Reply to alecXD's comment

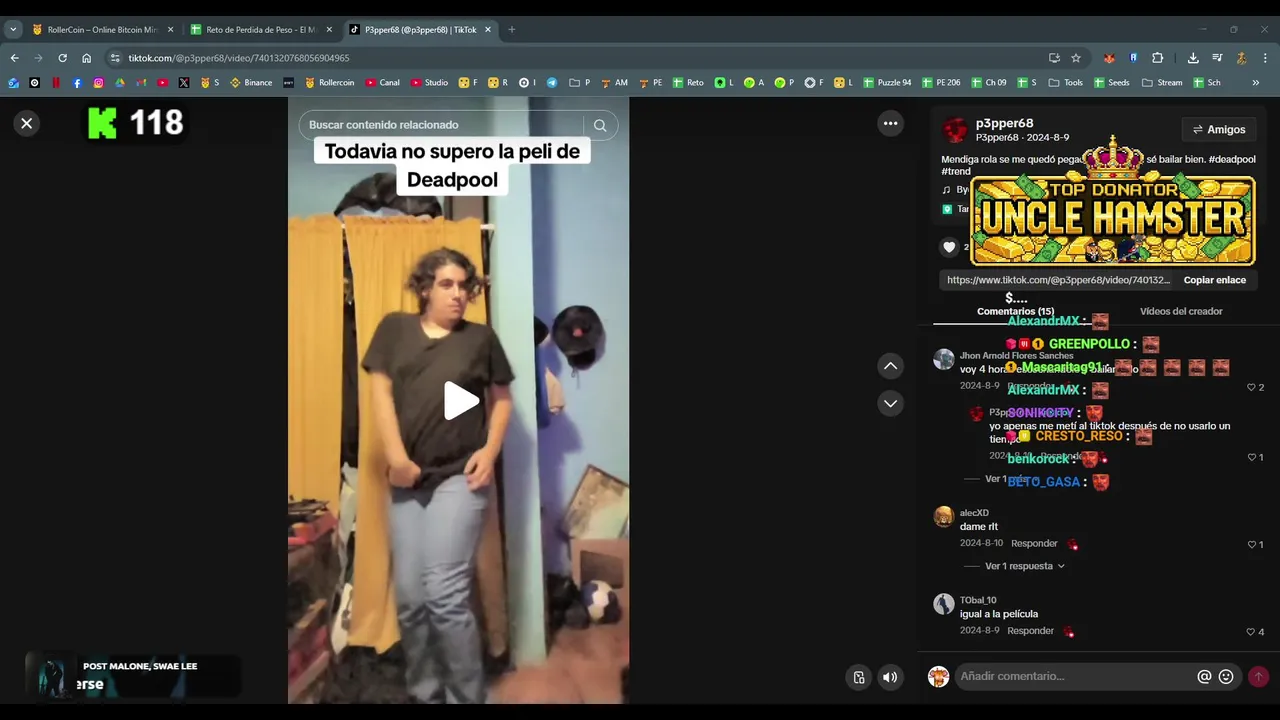pos(1034,544)
